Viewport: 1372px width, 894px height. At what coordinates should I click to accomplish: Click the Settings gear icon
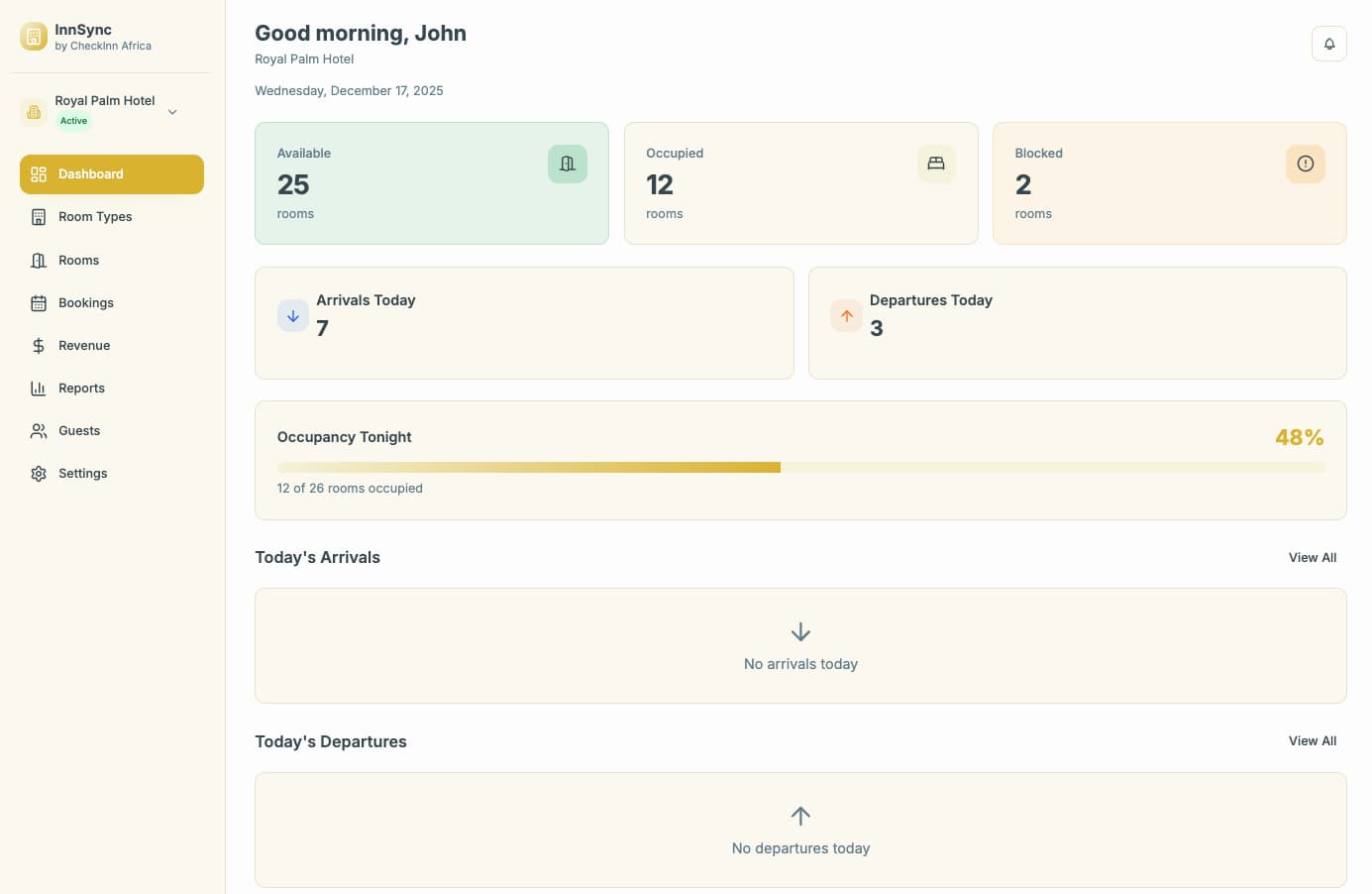coord(38,473)
